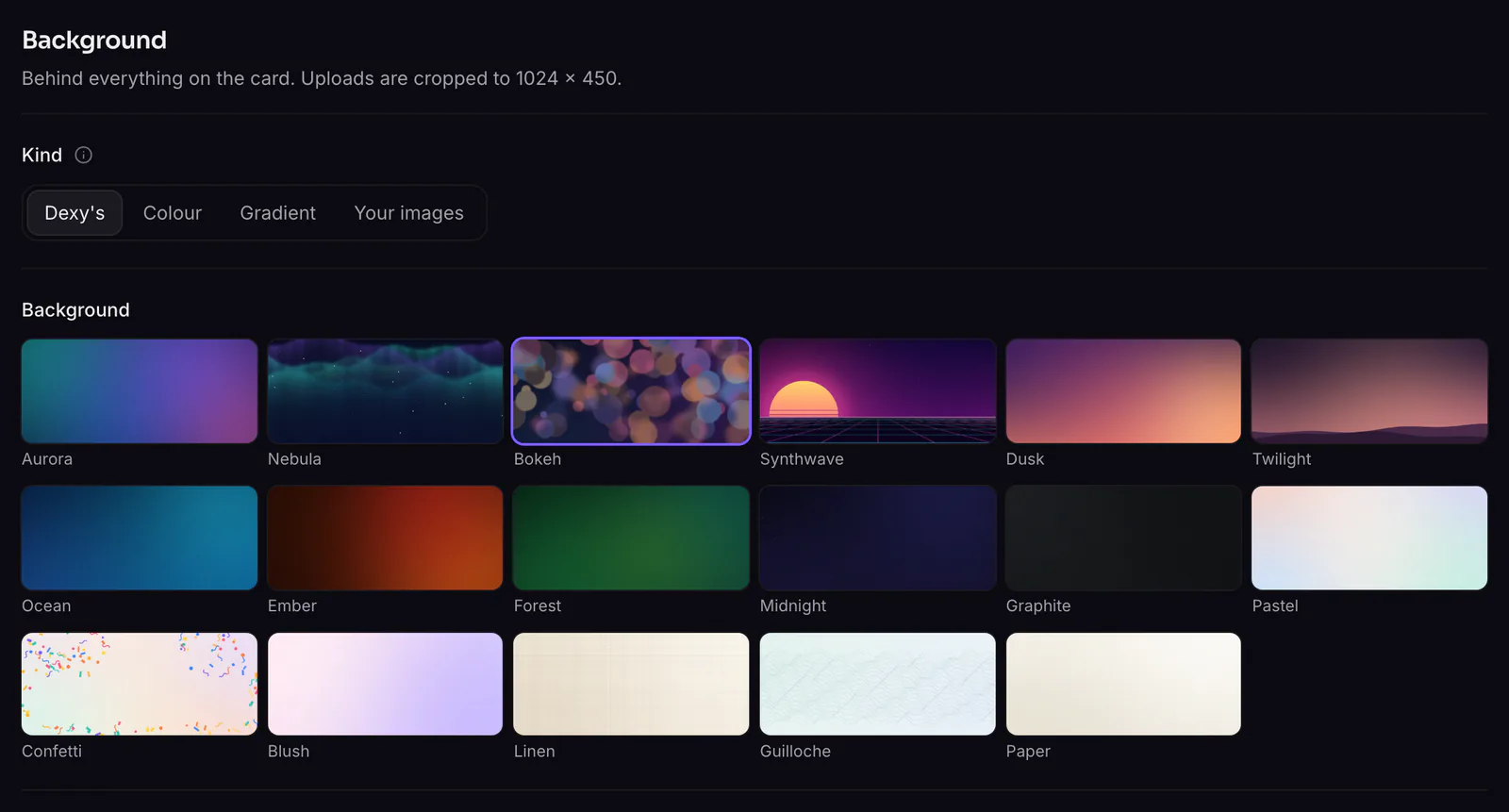Pick the Graphite background swatch
Screen dimensions: 1509x812
[x=1123, y=538]
